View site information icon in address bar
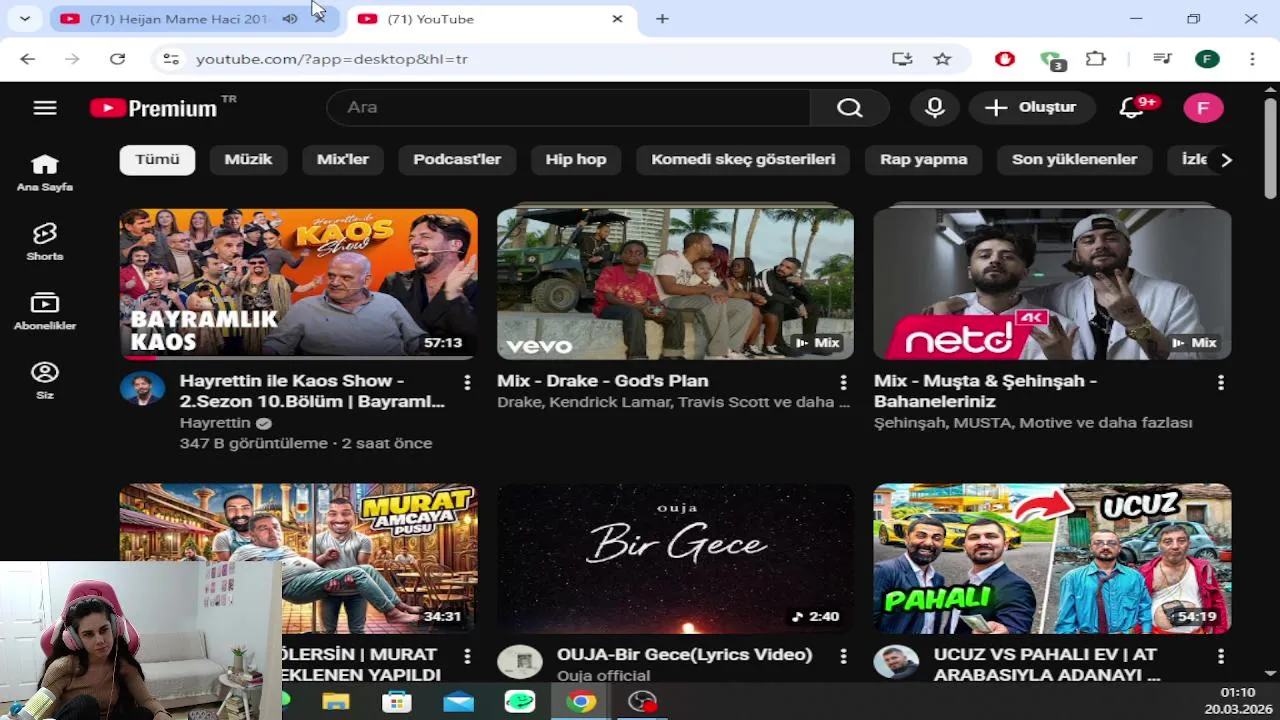Viewport: 1280px width, 720px height. pos(171,59)
